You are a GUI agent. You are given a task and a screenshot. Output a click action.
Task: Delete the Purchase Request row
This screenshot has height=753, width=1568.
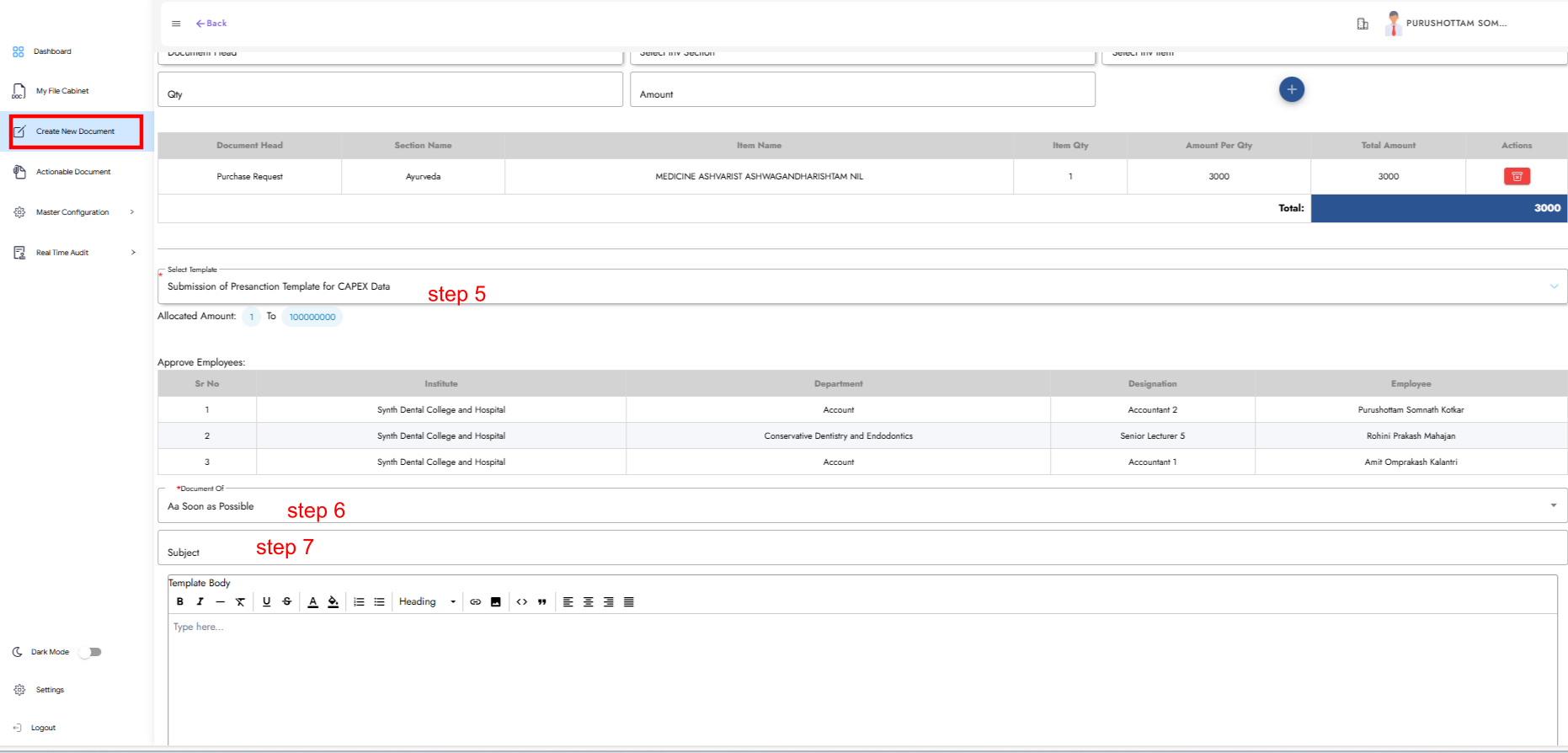pos(1517,176)
